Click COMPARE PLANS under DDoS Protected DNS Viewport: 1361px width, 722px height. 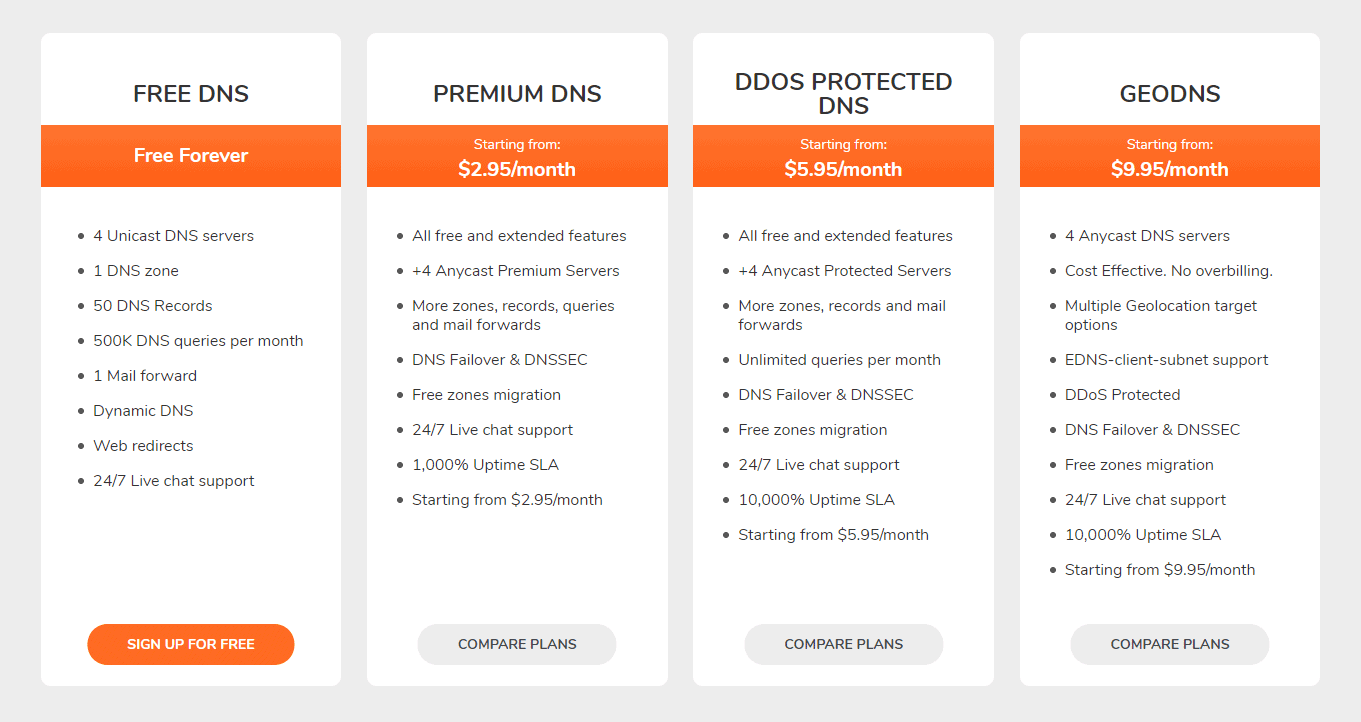pyautogui.click(x=843, y=644)
